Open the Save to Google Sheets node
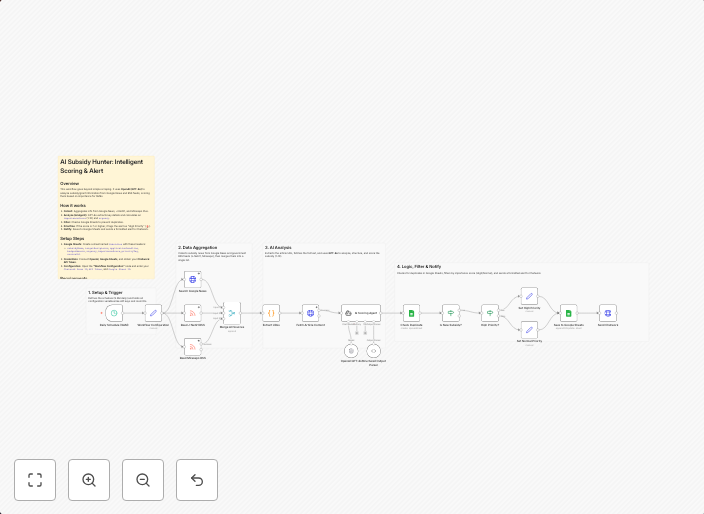This screenshot has height=514, width=704. [568, 313]
